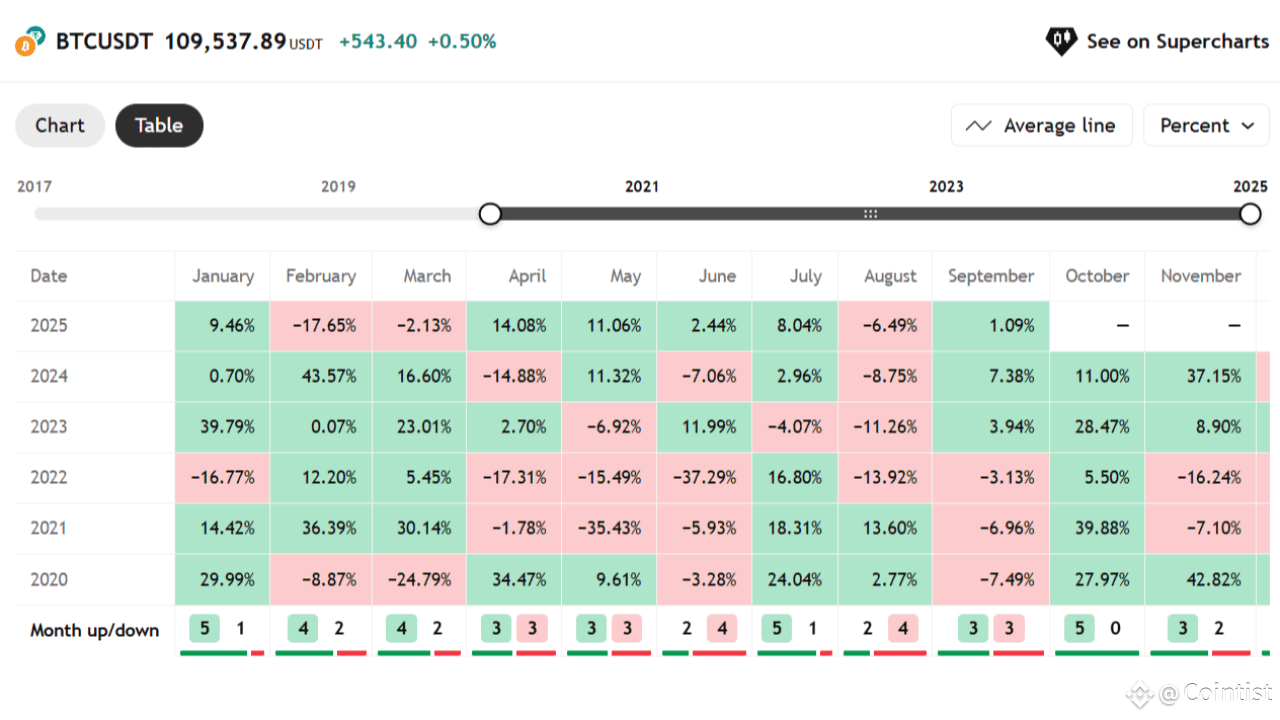Image resolution: width=1280 pixels, height=720 pixels.
Task: Click the right handle of year range slider
Action: 1250,214
